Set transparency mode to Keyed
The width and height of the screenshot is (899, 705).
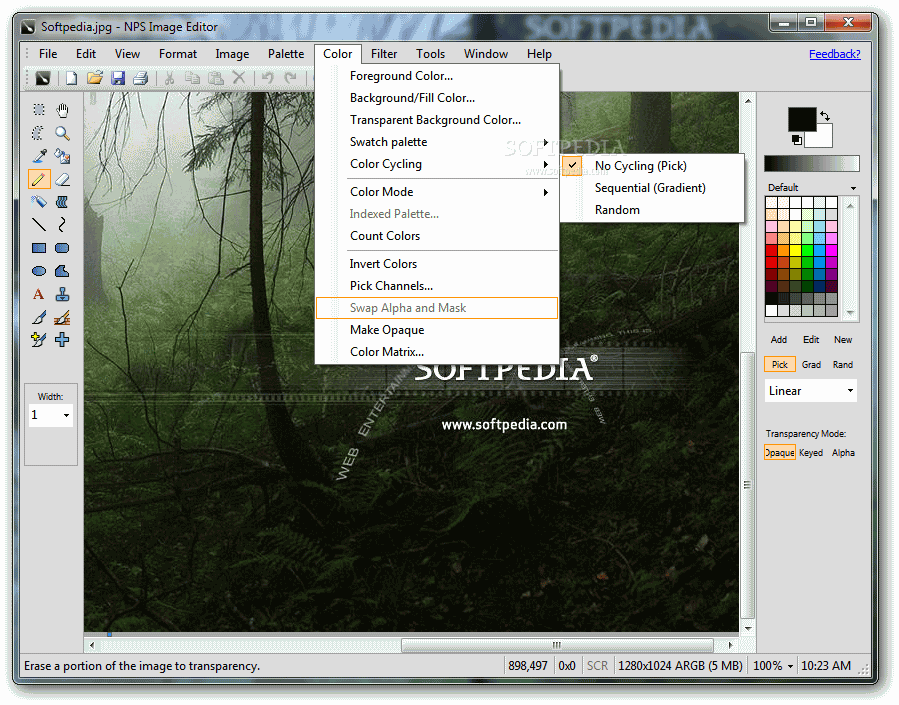click(811, 453)
